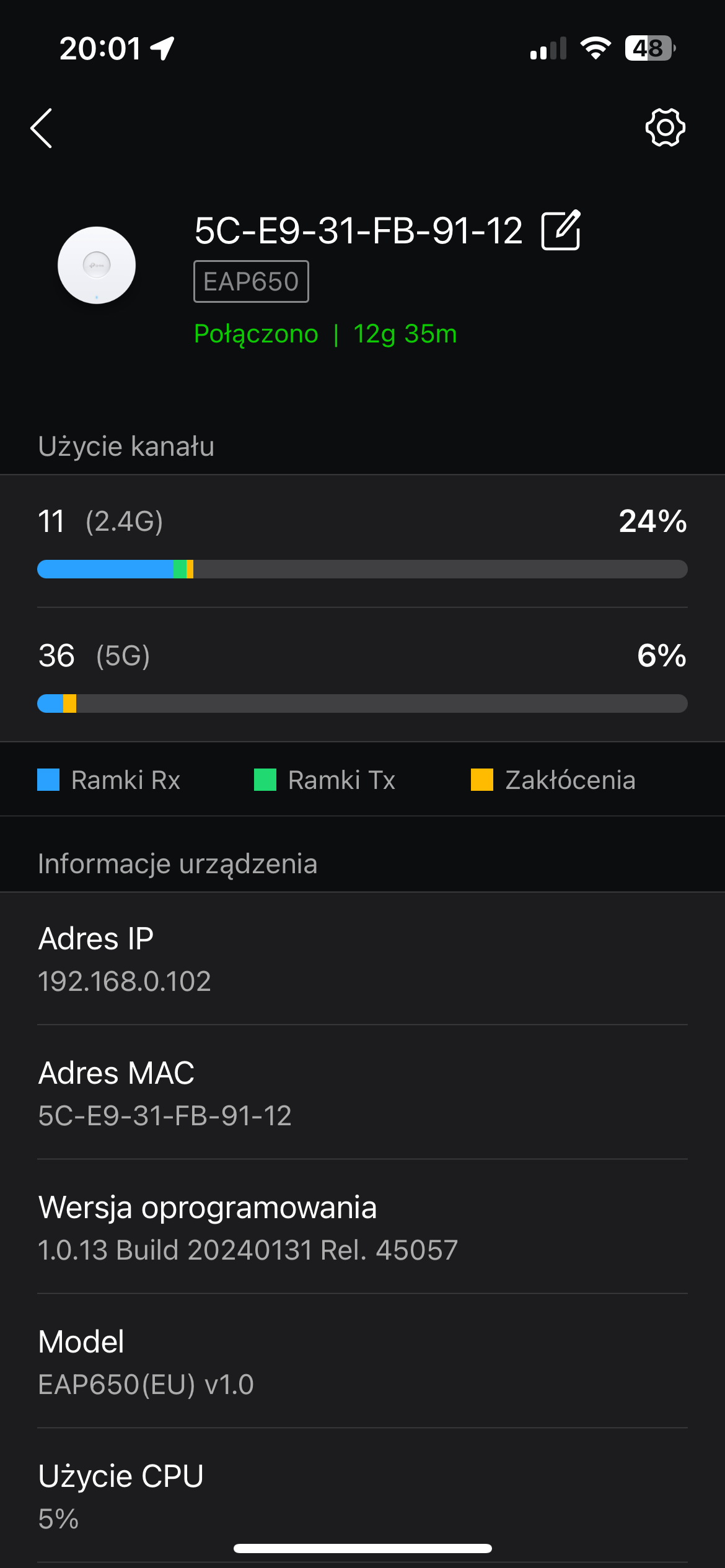Image resolution: width=725 pixels, height=1568 pixels.
Task: Tap the Użycie CPU row
Action: 362,1496
